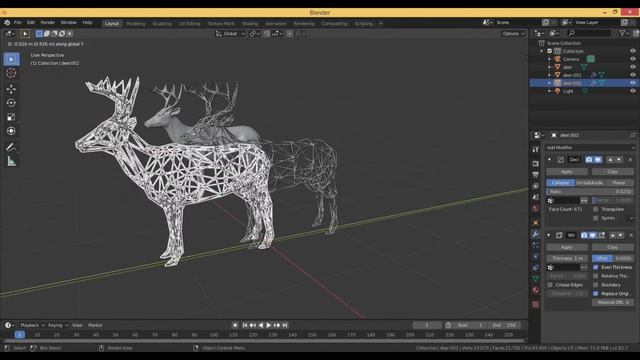The image size is (640, 360).
Task: Uncheck Replace Original option
Action: [x=596, y=294]
